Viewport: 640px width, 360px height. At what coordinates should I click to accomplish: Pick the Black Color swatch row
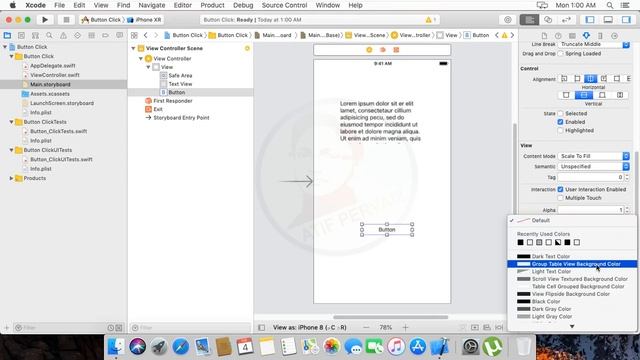(572, 302)
